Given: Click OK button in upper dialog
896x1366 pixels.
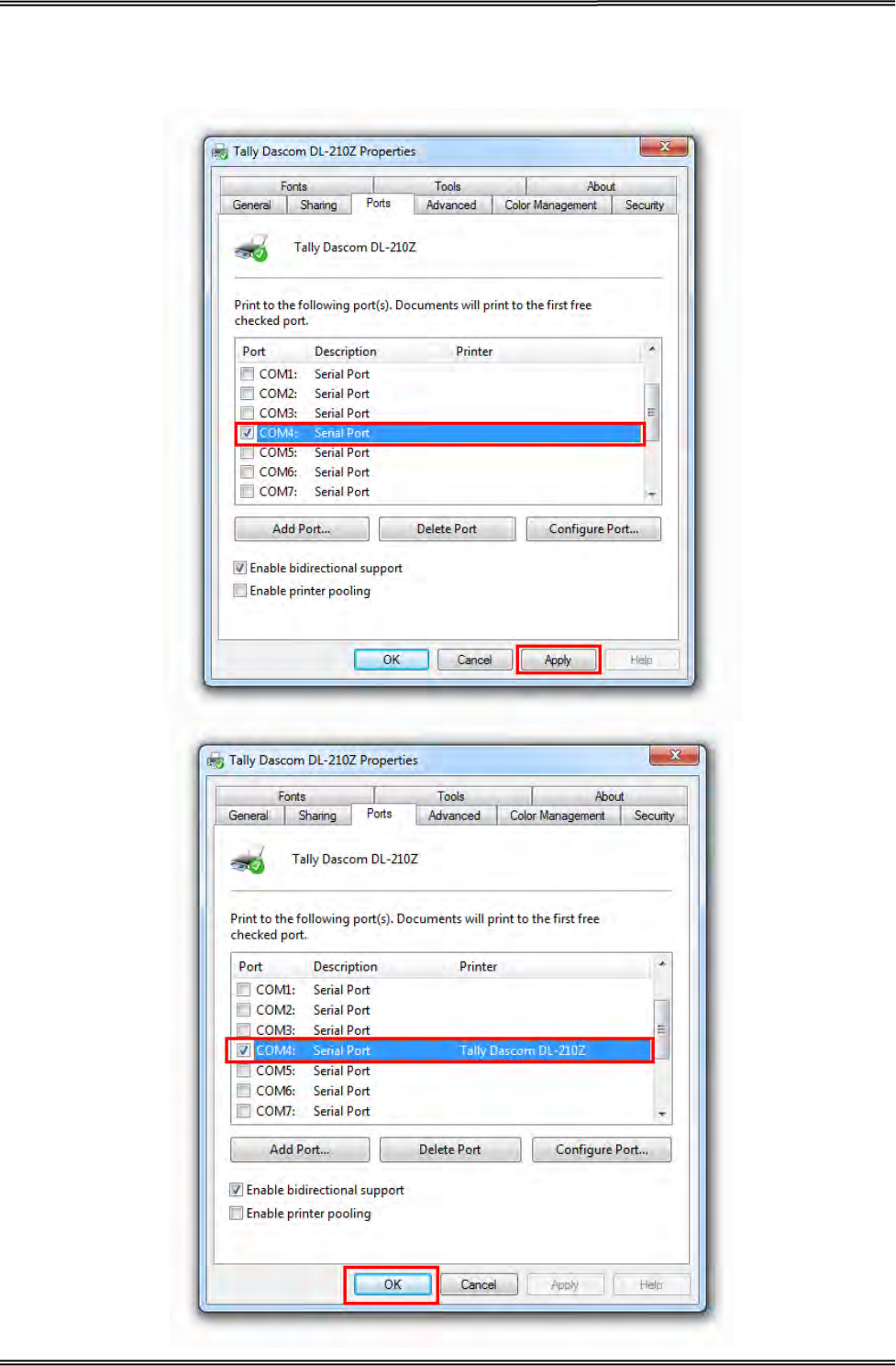Looking at the screenshot, I should 392,660.
